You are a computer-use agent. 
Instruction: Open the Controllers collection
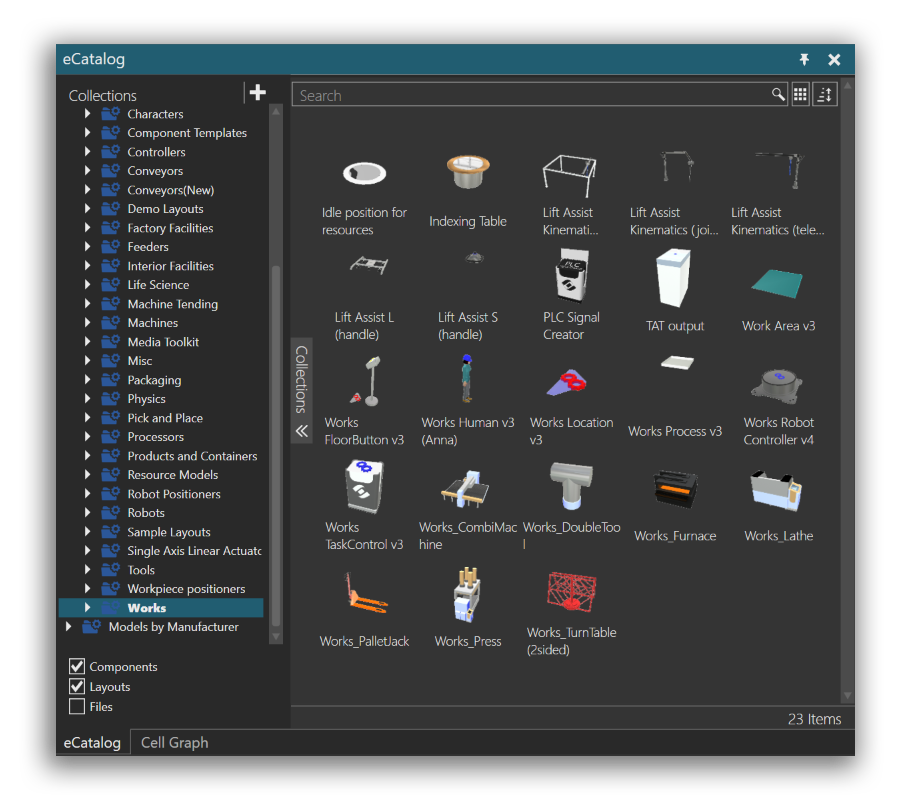coord(156,152)
